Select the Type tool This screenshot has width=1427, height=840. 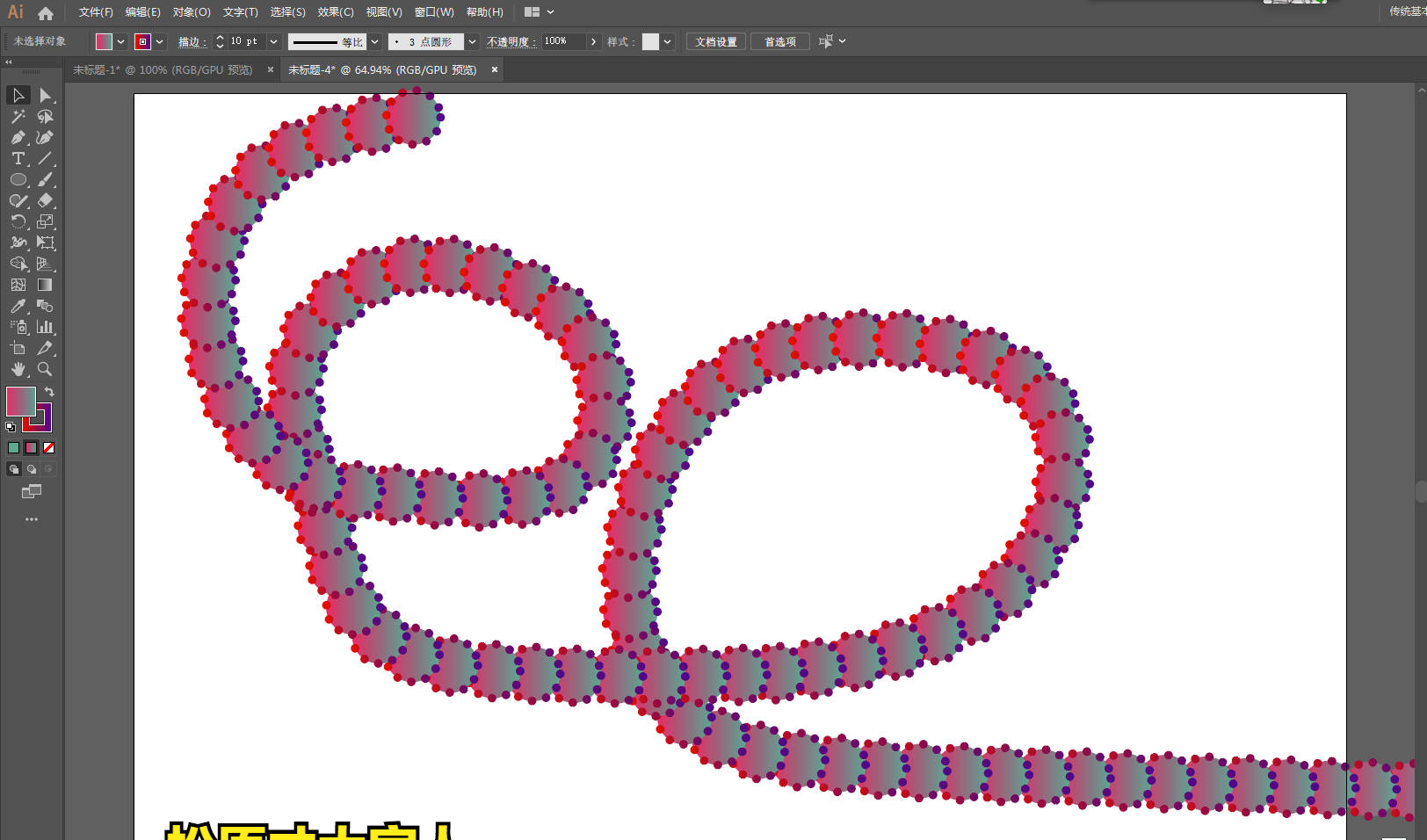[18, 158]
